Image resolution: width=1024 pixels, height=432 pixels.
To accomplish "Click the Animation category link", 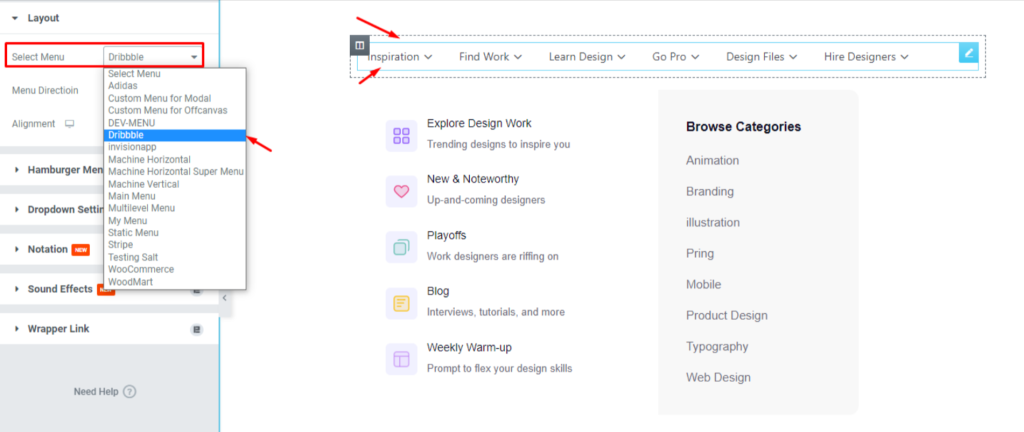I will click(712, 160).
